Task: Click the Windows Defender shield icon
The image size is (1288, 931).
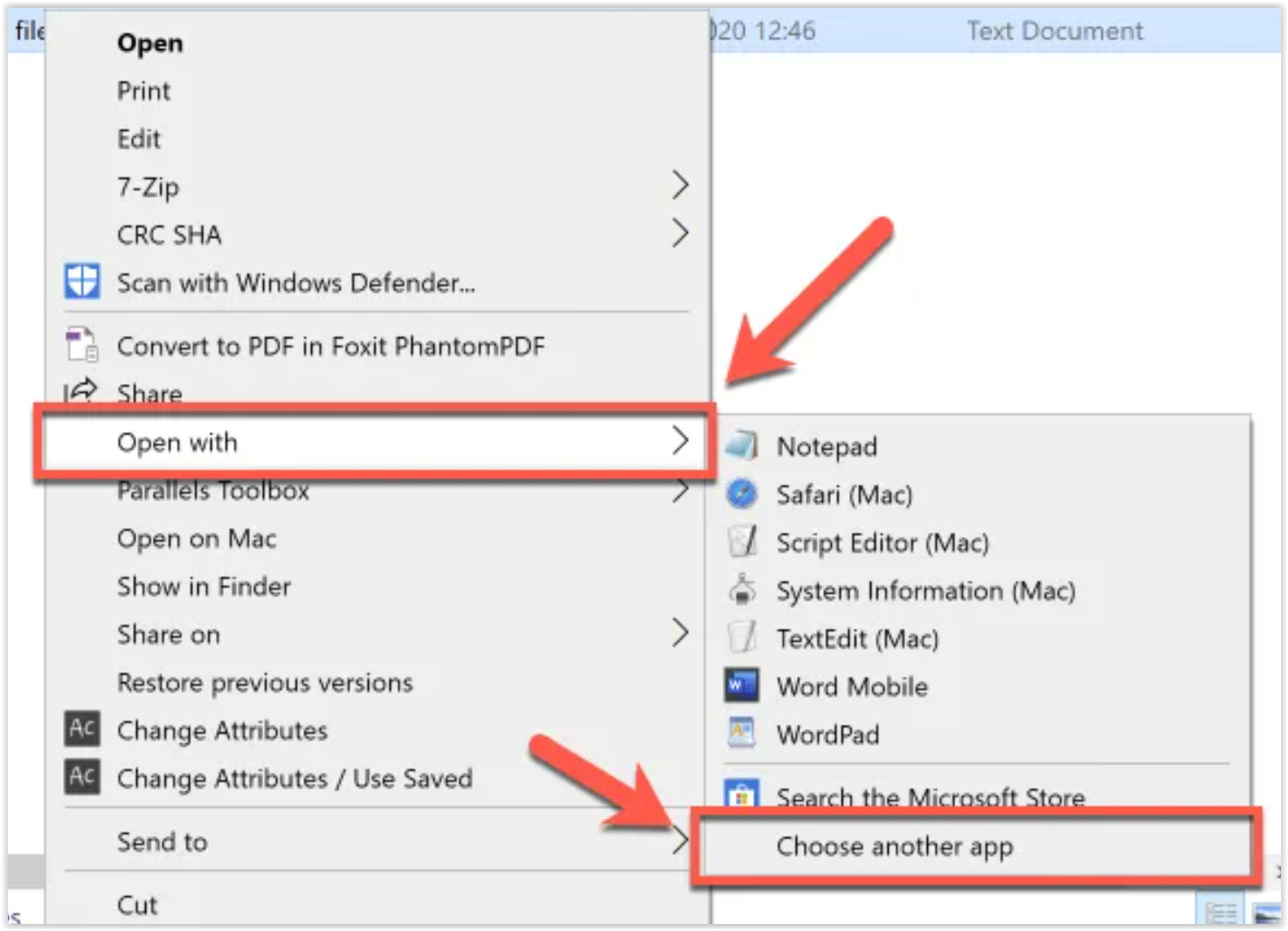Action: 82,282
